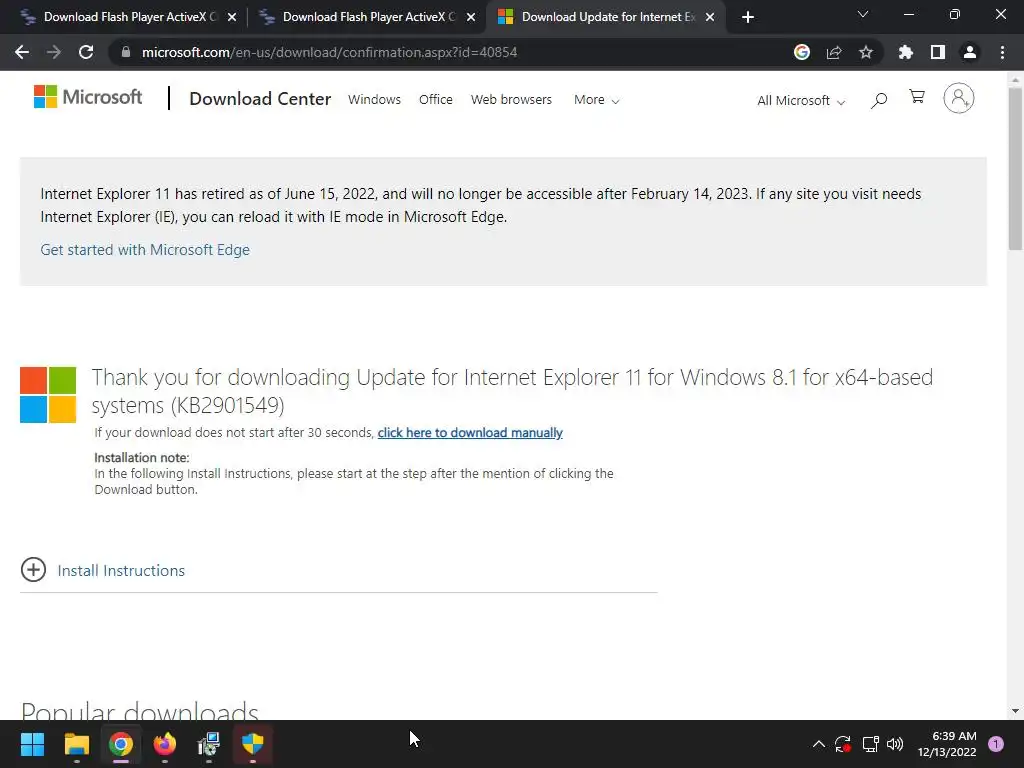Viewport: 1024px width, 768px height.
Task: Open the volume speaker icon
Action: pyautogui.click(x=895, y=744)
